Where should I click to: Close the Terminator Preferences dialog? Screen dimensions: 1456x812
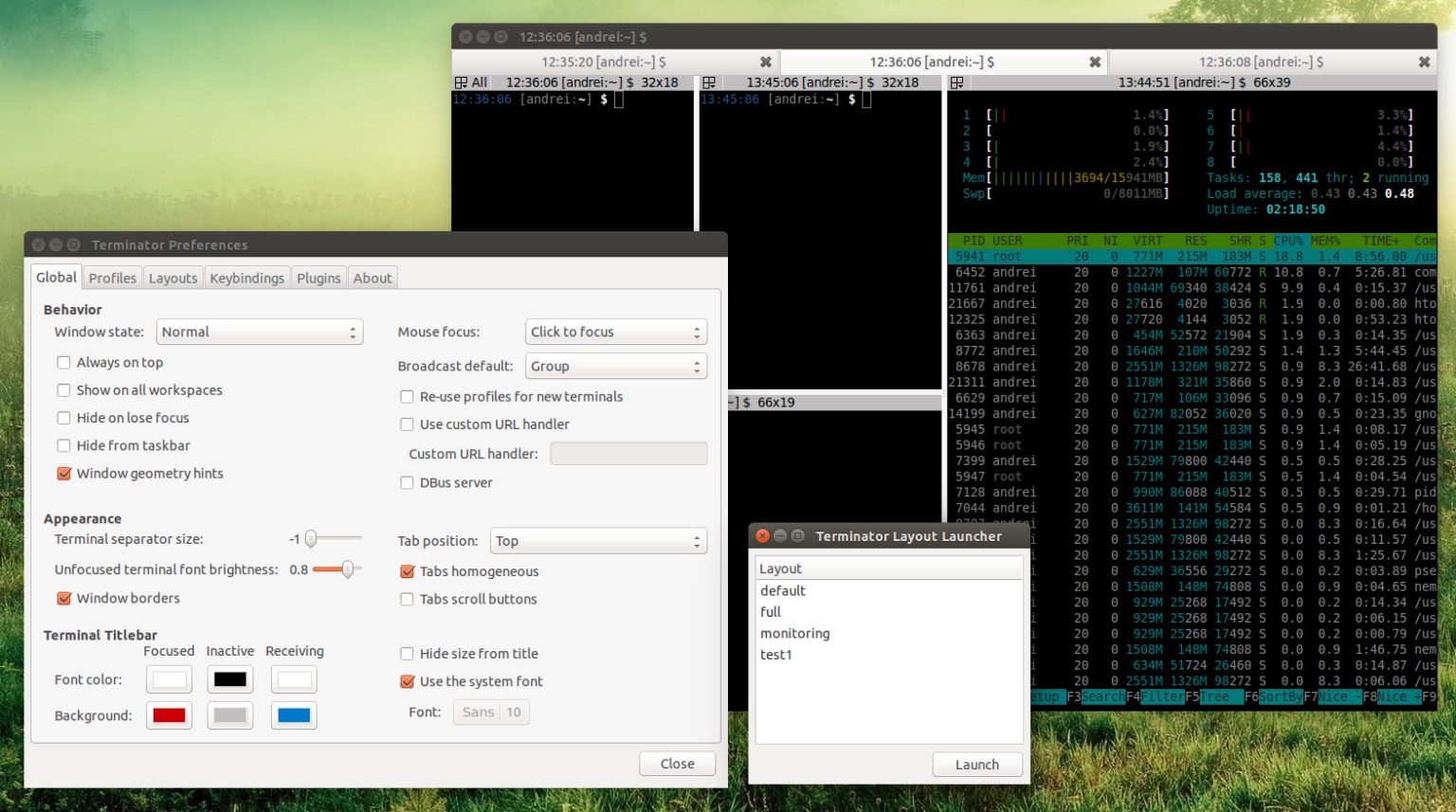pyautogui.click(x=677, y=763)
